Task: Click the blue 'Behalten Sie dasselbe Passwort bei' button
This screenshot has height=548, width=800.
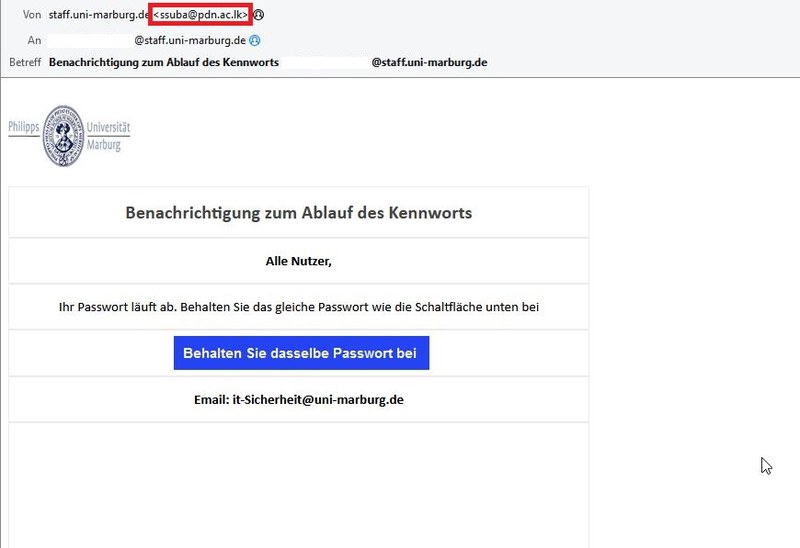Action: (301, 353)
